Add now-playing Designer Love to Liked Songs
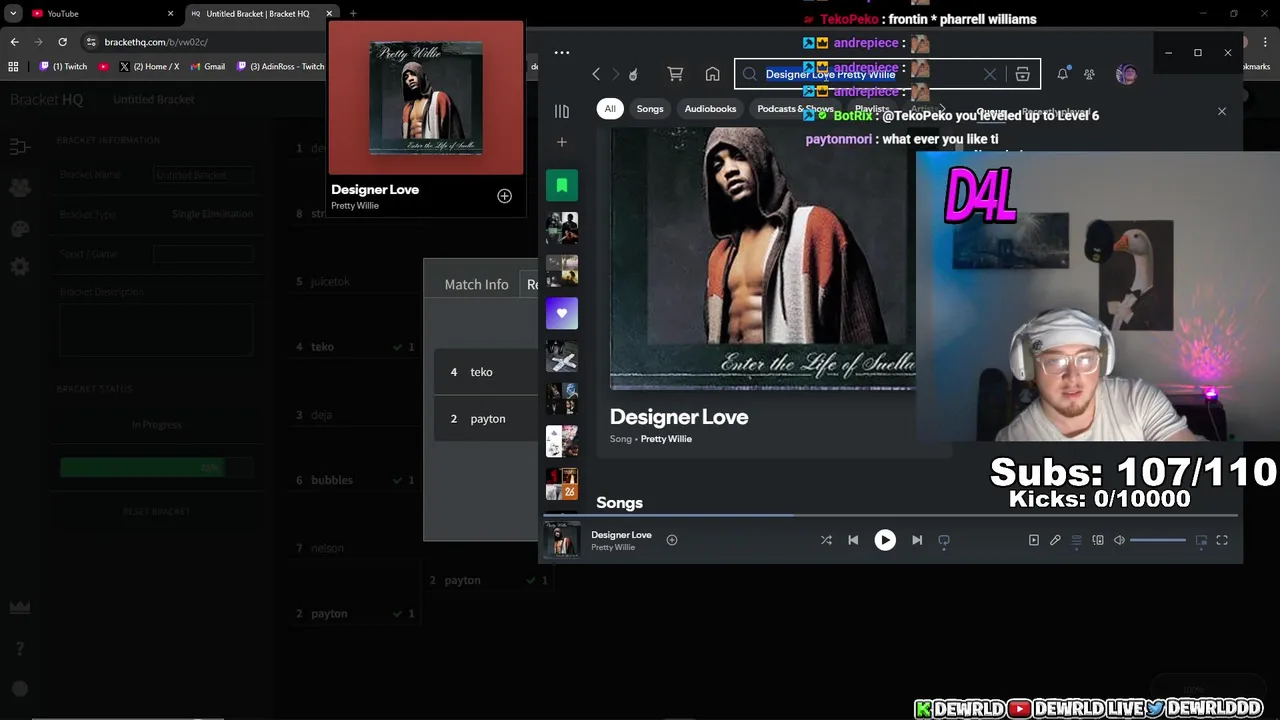Screen dimensions: 1280x720 [x=672, y=540]
